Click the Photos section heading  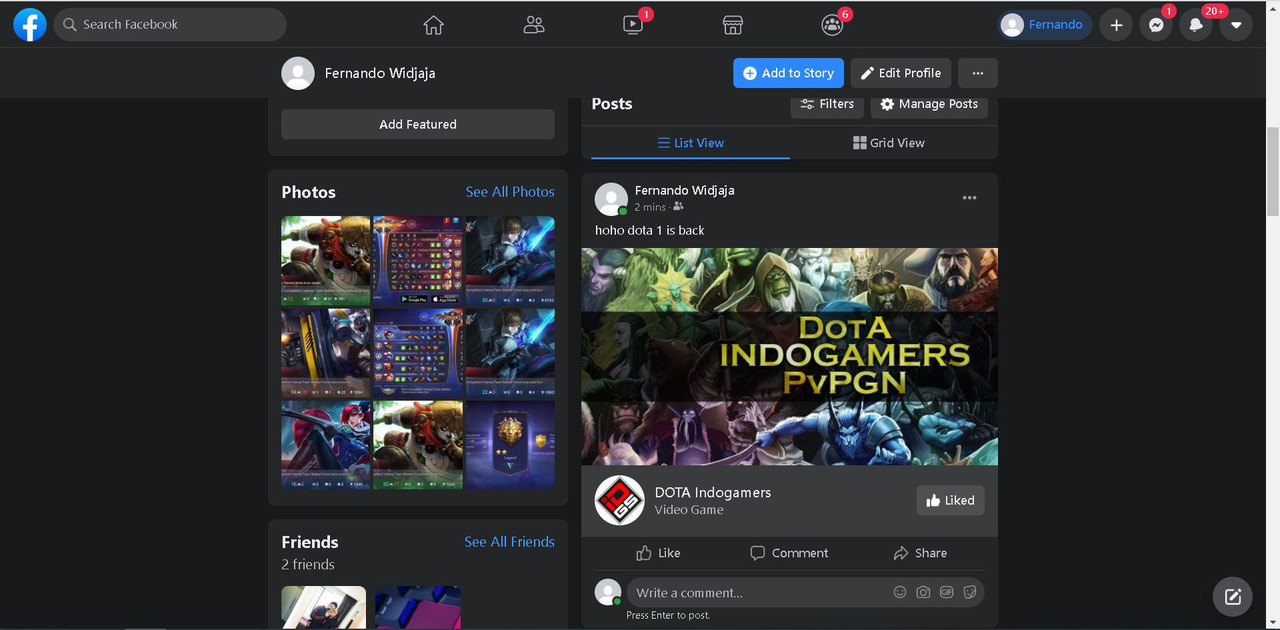click(x=309, y=192)
